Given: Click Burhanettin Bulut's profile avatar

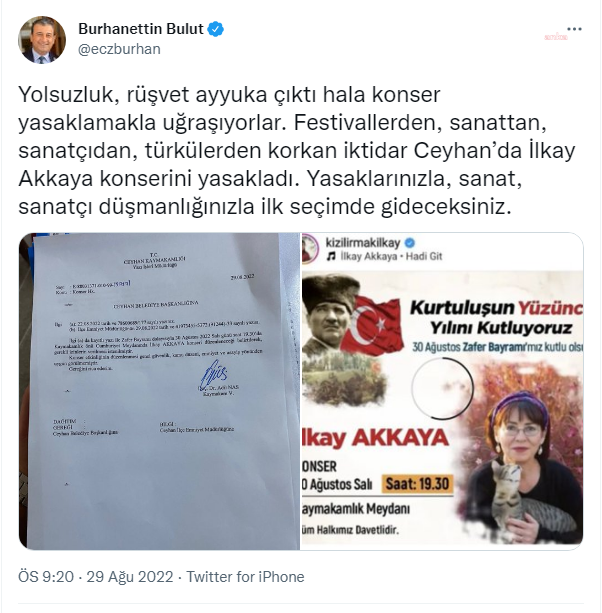Looking at the screenshot, I should [x=42, y=39].
